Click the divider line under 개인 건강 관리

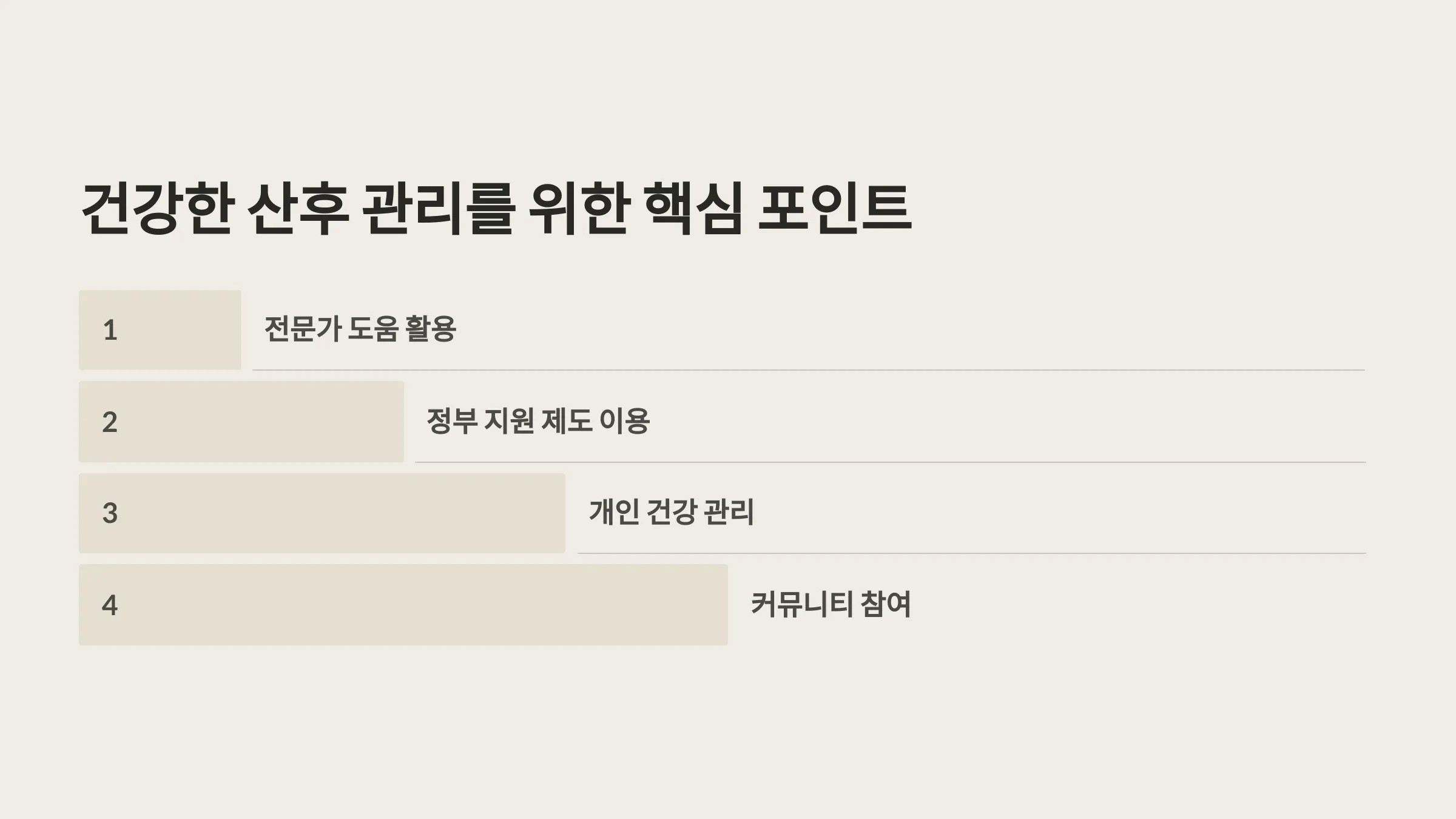[972, 553]
